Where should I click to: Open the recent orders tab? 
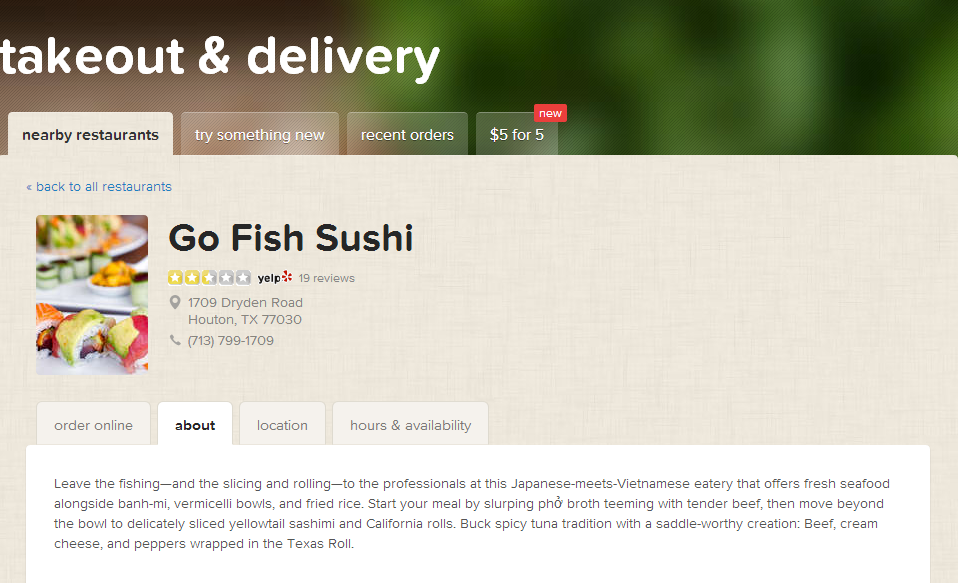(x=407, y=134)
